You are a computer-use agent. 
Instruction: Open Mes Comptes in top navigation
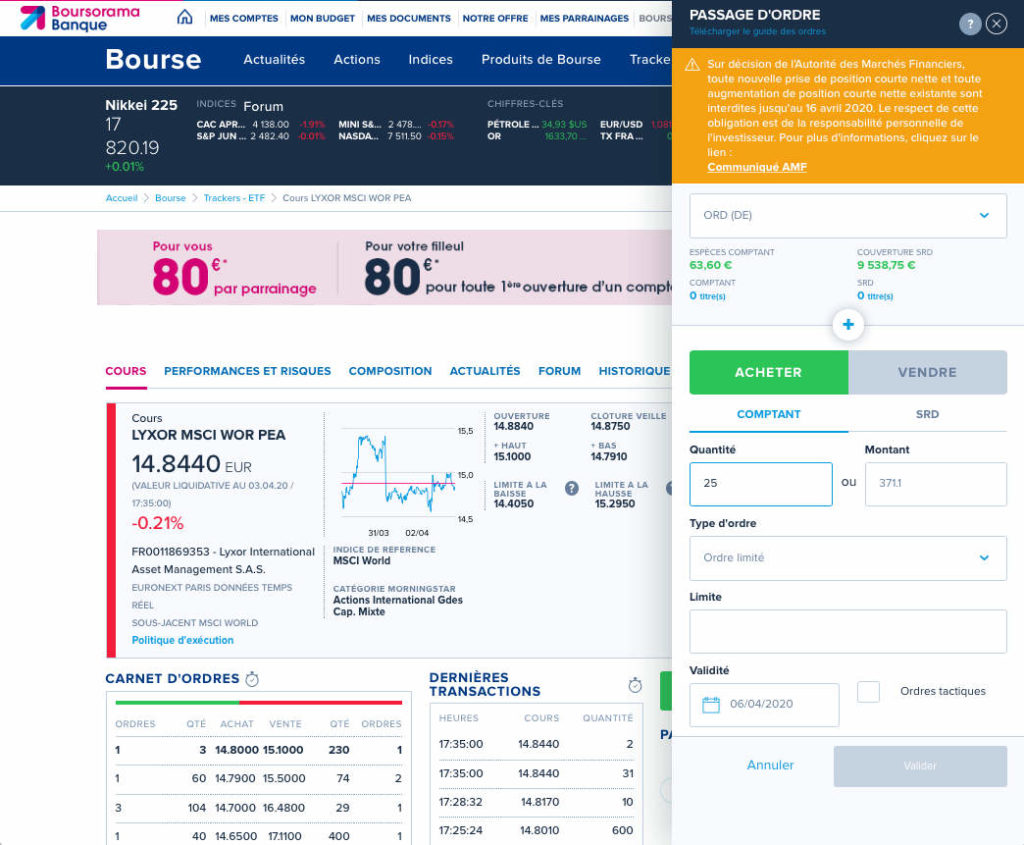click(244, 18)
